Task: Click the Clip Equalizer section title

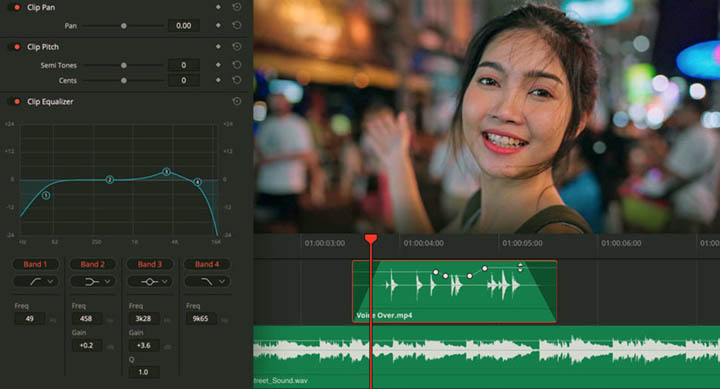Action: (x=50, y=101)
